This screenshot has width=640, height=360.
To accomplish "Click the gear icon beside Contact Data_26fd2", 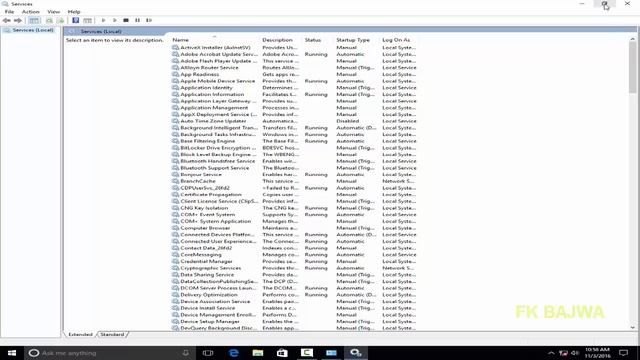I will click(176, 248).
